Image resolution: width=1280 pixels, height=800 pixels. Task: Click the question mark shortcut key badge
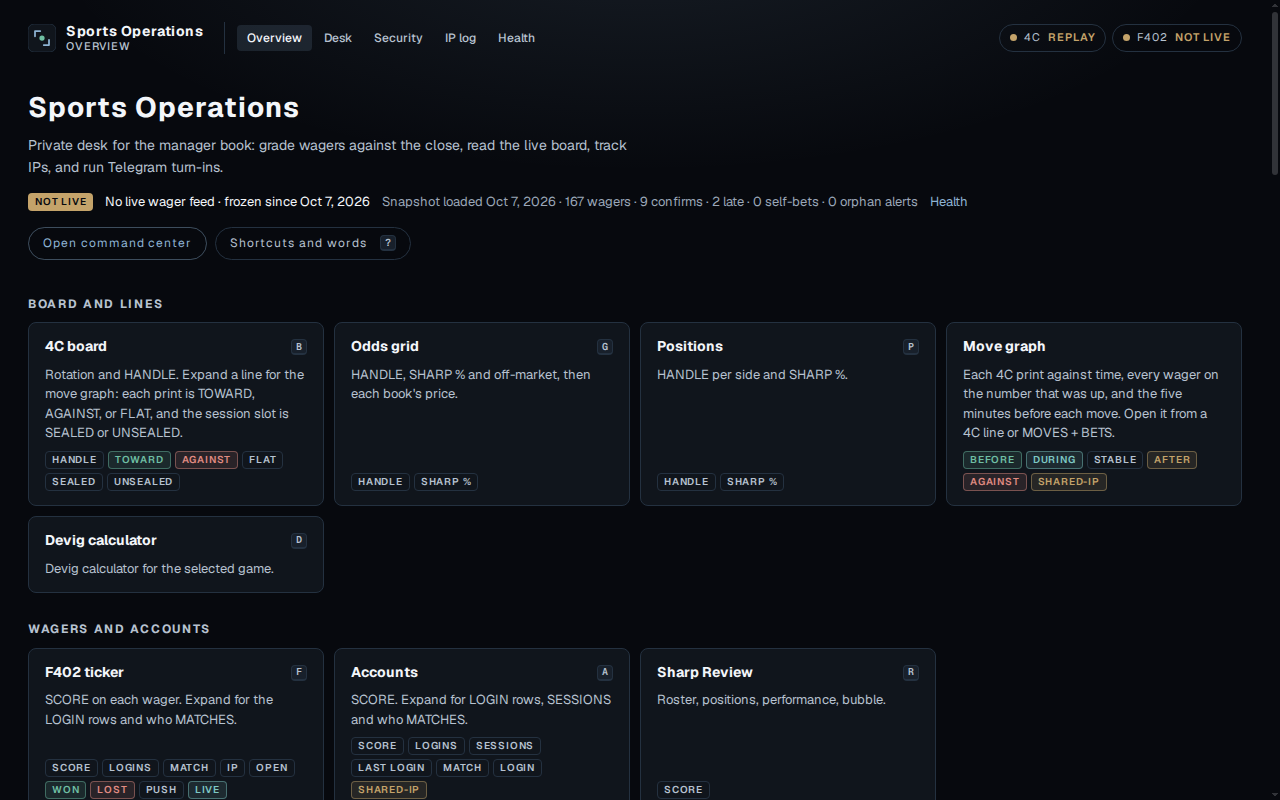pyautogui.click(x=388, y=243)
